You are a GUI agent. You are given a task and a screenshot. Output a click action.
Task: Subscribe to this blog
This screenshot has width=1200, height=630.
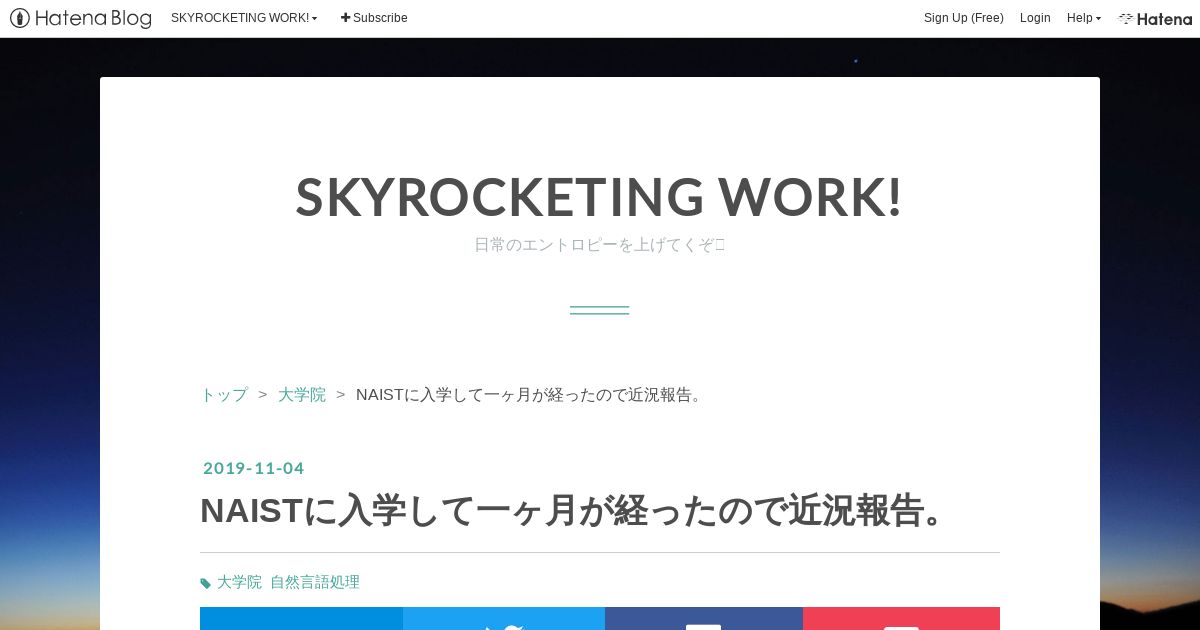point(374,18)
